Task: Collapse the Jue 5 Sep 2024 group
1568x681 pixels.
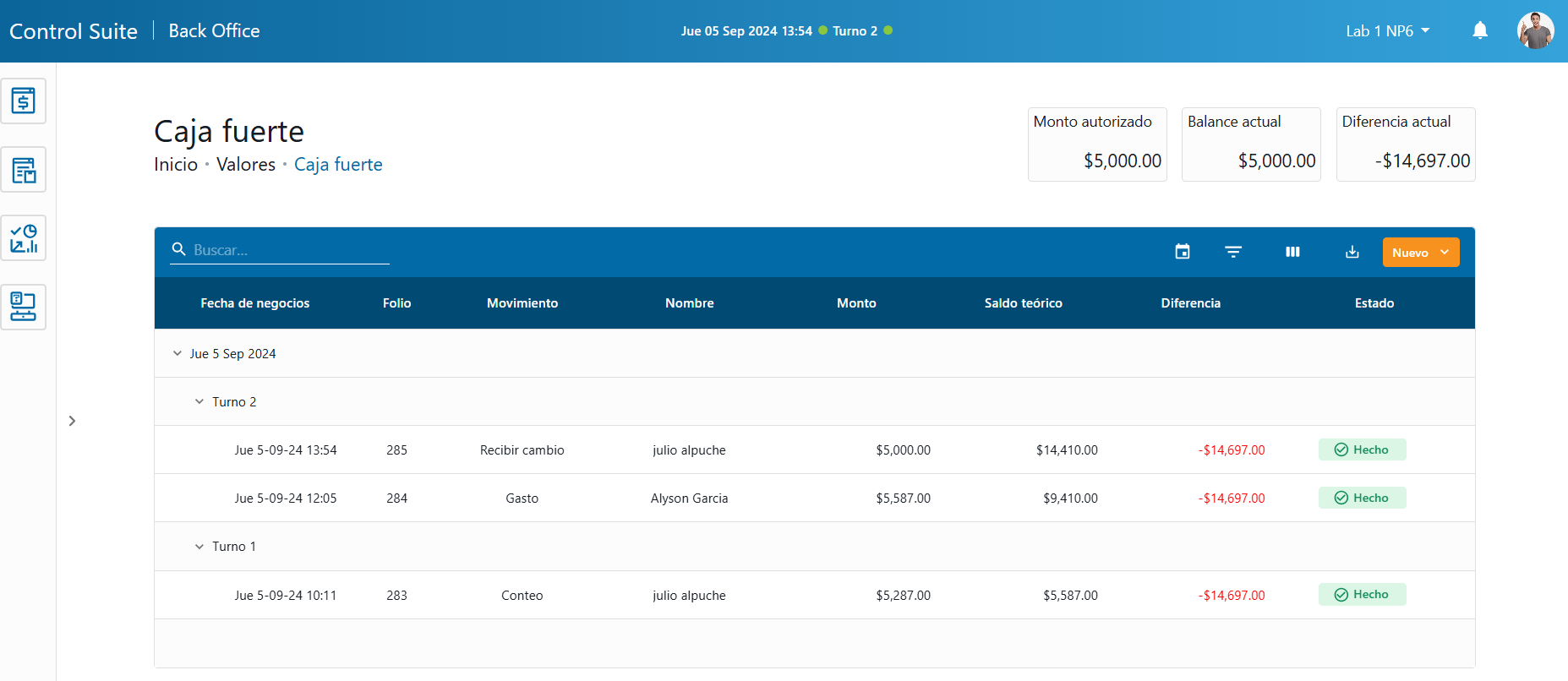Action: pos(178,354)
